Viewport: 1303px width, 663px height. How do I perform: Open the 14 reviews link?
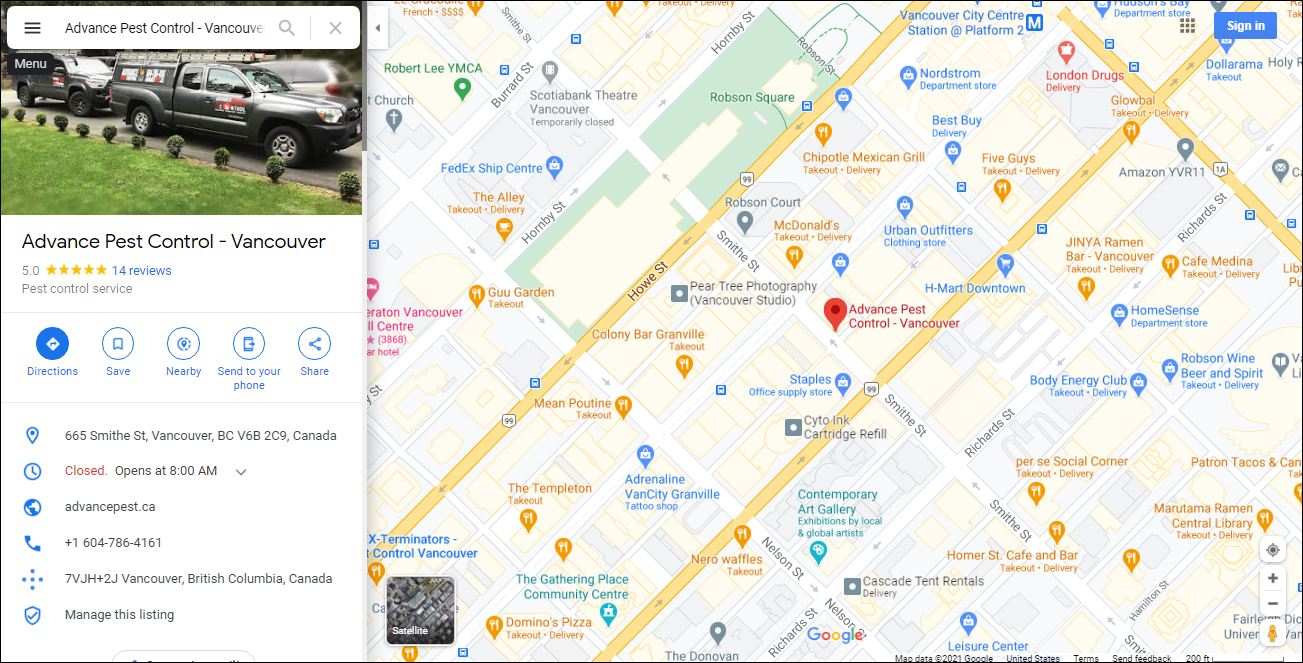tap(141, 271)
